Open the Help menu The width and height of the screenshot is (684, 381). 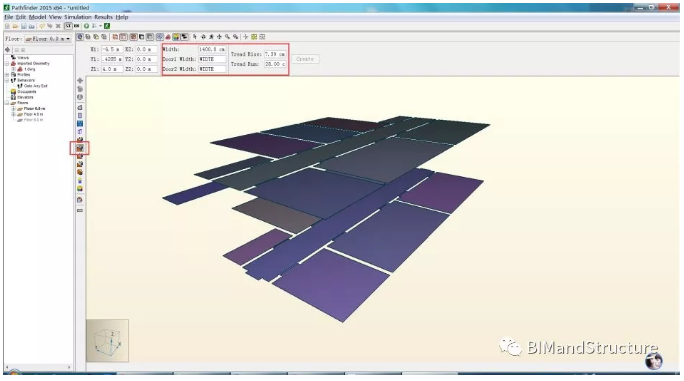(122, 17)
